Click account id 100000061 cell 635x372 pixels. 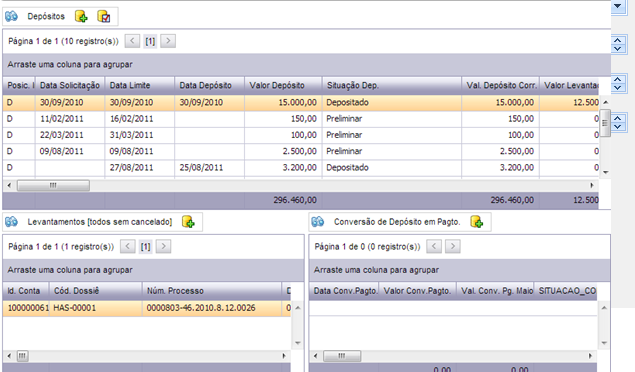tap(26, 308)
